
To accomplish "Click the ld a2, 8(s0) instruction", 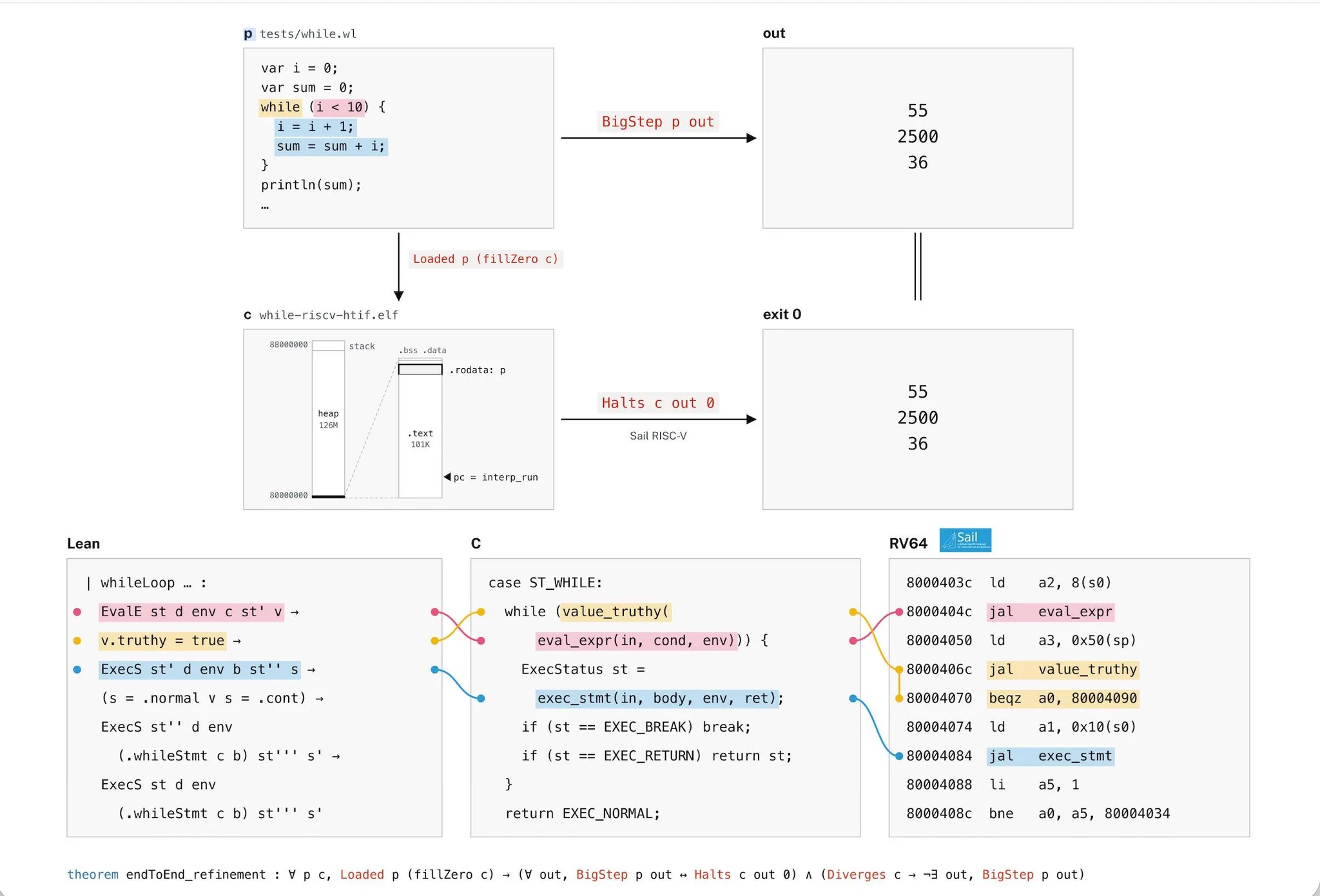I will coord(1051,583).
